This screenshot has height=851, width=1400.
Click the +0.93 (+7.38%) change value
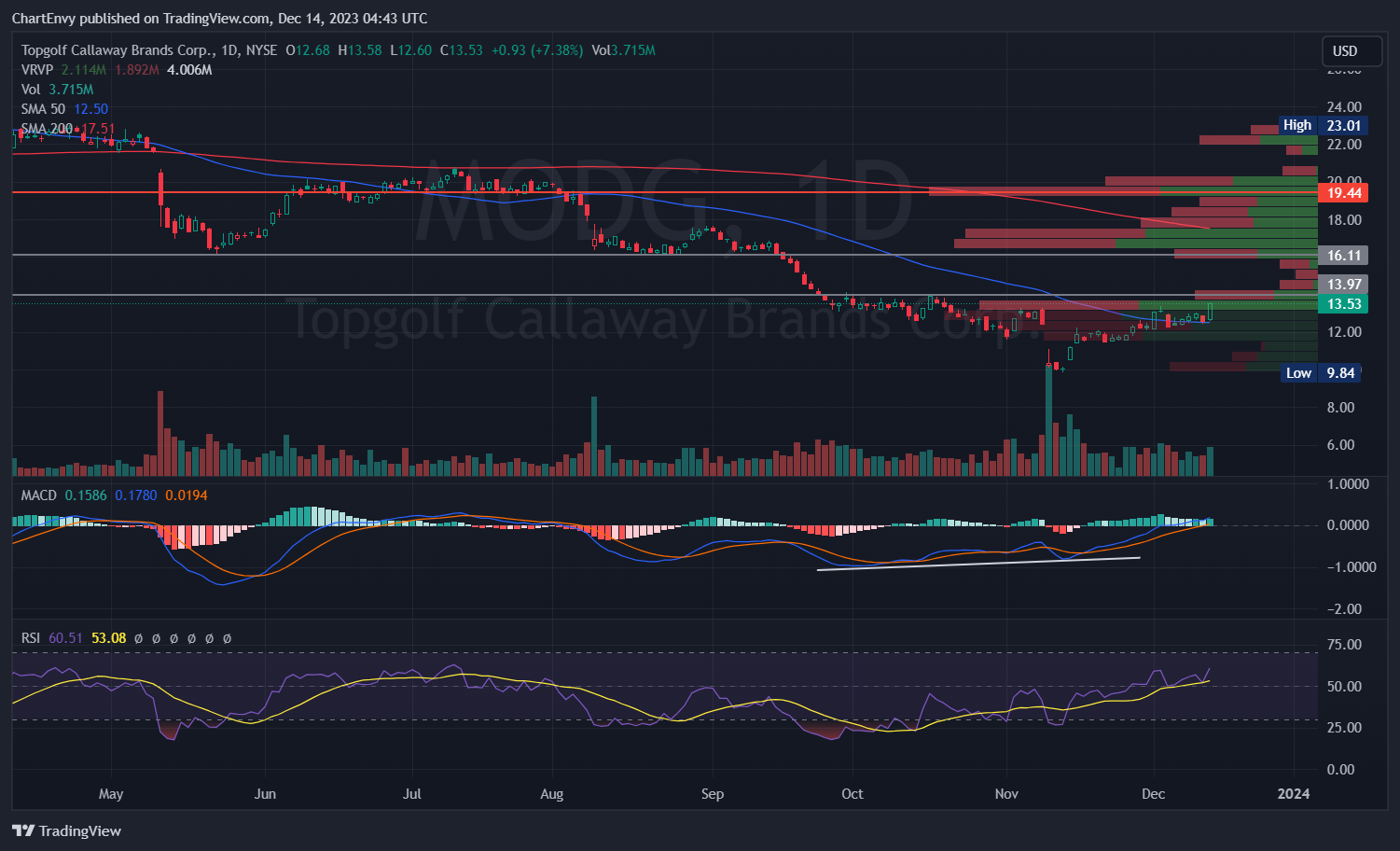click(x=537, y=50)
